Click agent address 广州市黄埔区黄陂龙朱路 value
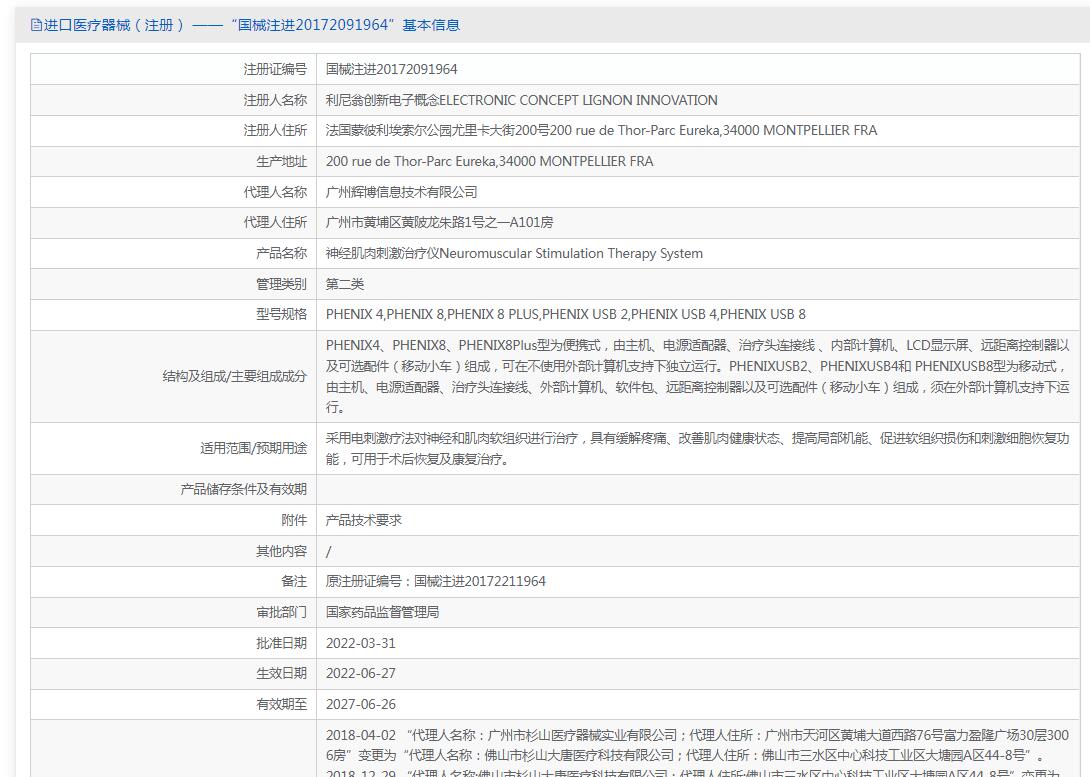 [439, 222]
